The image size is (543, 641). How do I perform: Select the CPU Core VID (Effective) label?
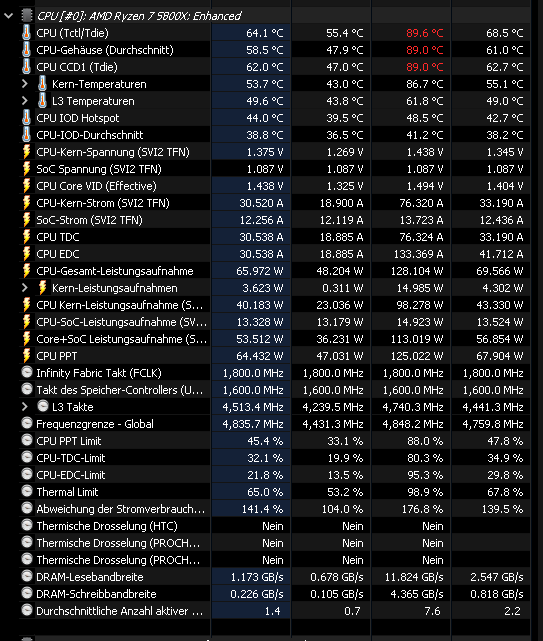(96, 186)
